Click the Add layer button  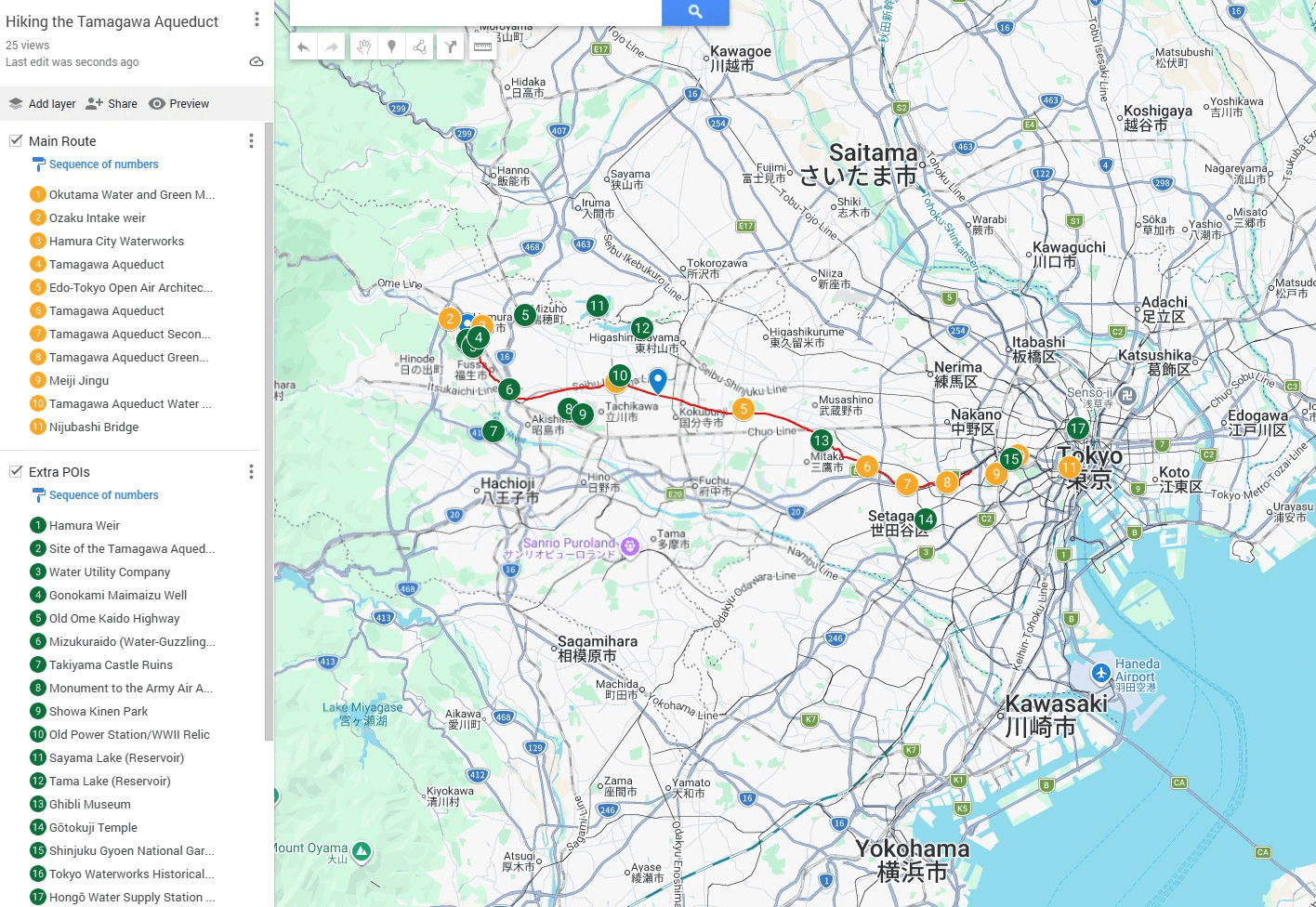pyautogui.click(x=42, y=104)
